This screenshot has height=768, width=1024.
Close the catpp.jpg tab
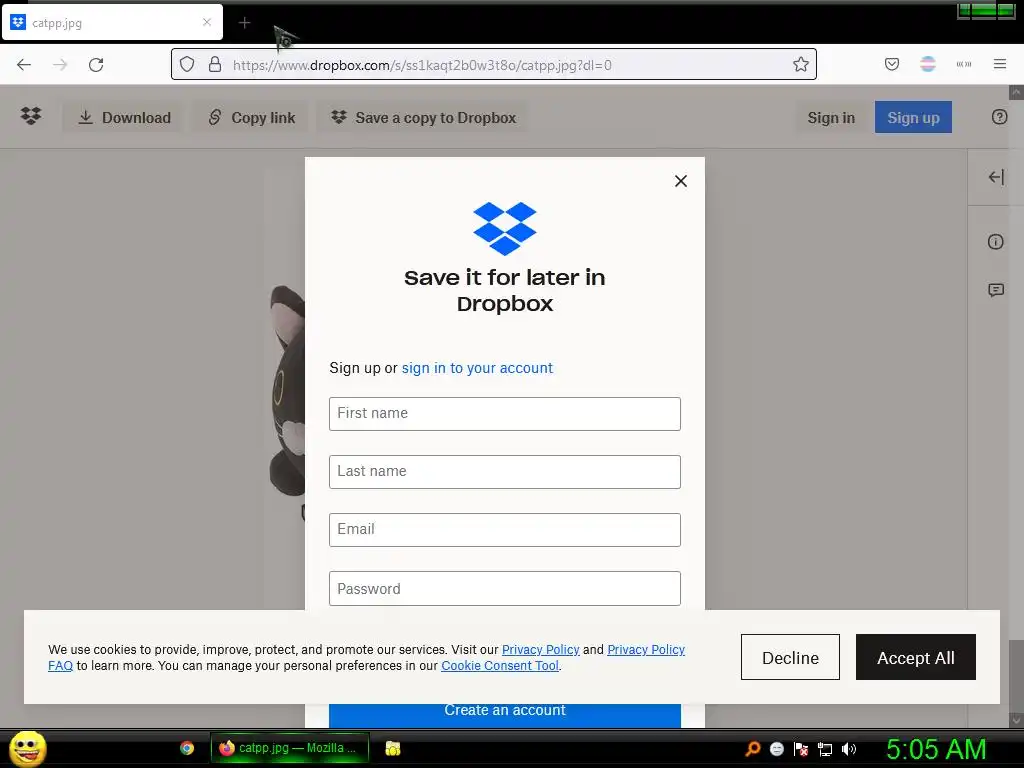click(206, 22)
